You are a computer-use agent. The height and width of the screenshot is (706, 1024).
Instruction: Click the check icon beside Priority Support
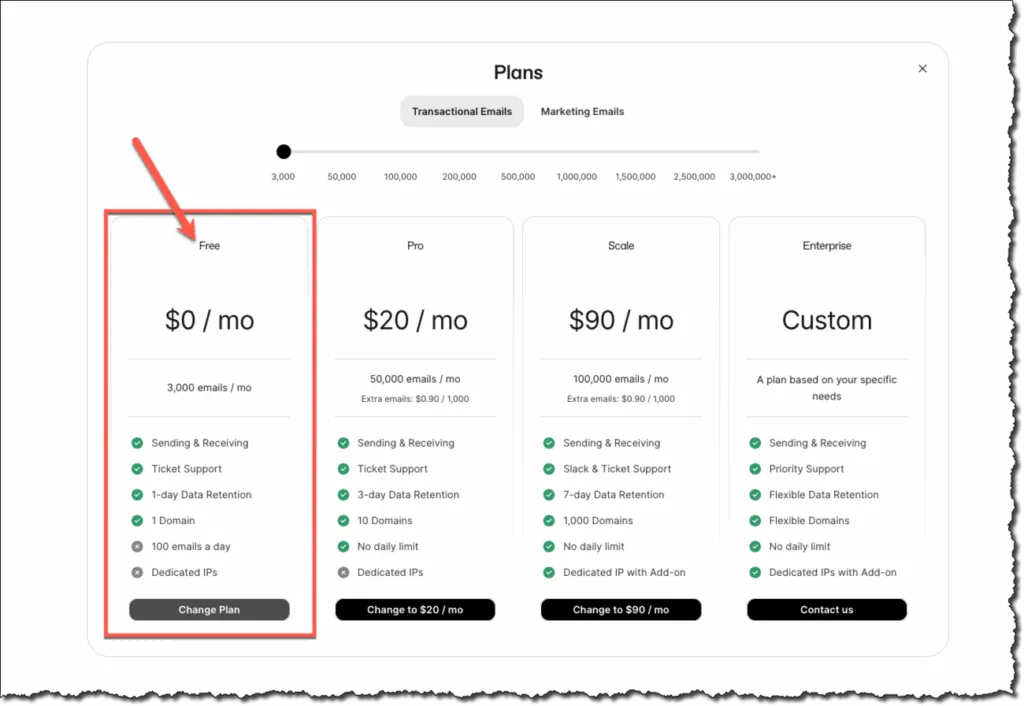click(x=755, y=469)
